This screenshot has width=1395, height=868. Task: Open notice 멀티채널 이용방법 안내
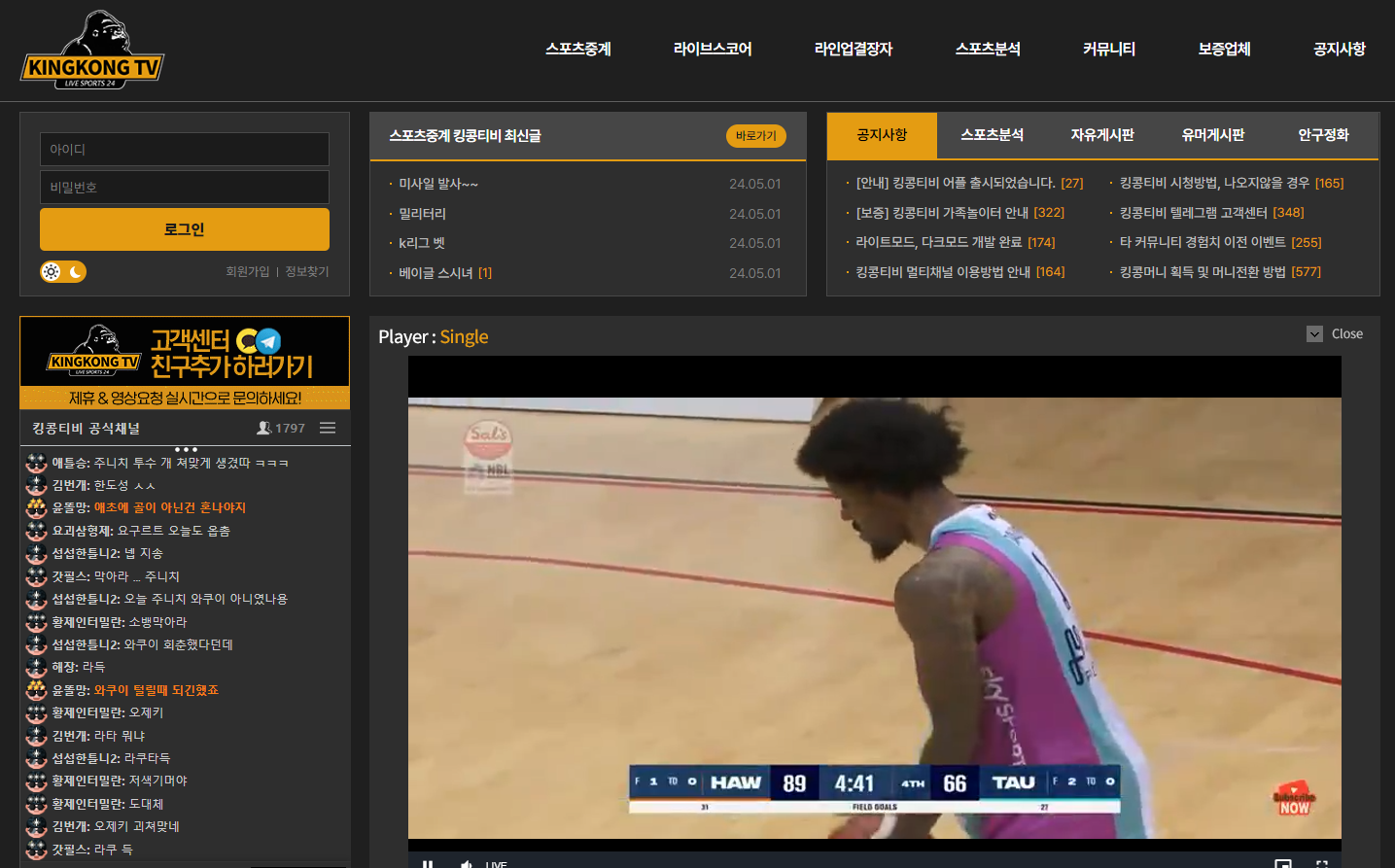point(943,271)
